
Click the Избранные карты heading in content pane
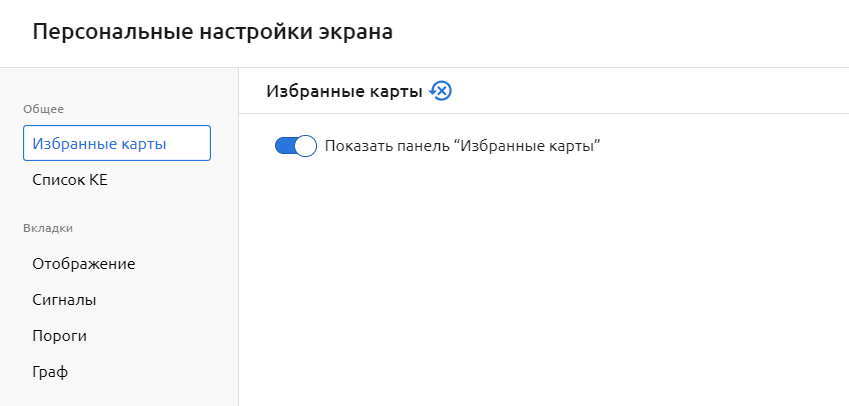(344, 91)
